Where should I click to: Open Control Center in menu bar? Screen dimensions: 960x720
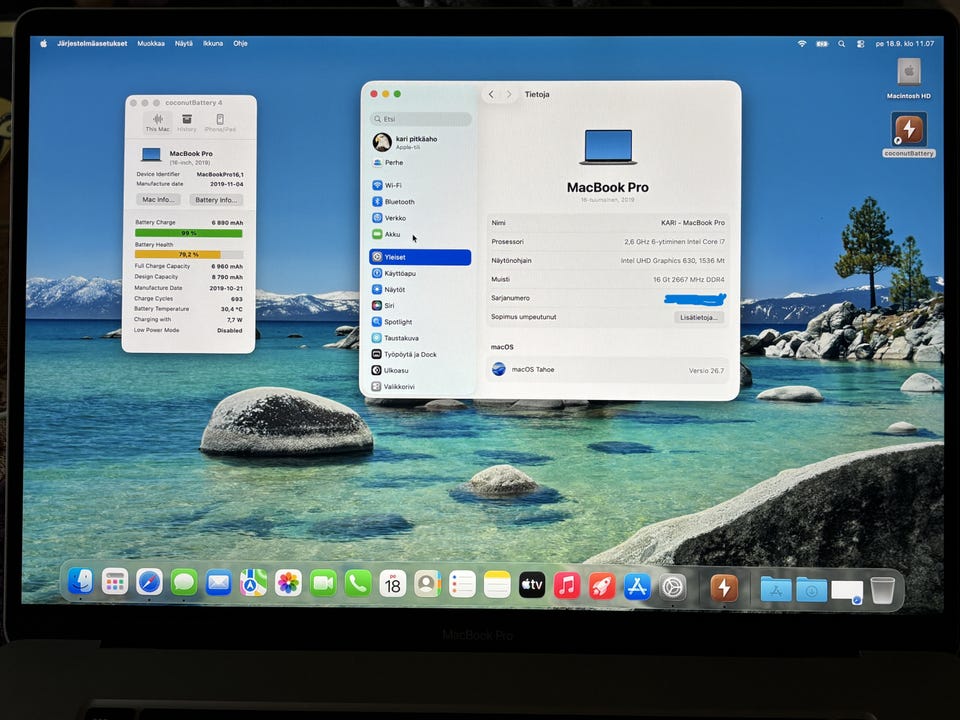pos(860,44)
